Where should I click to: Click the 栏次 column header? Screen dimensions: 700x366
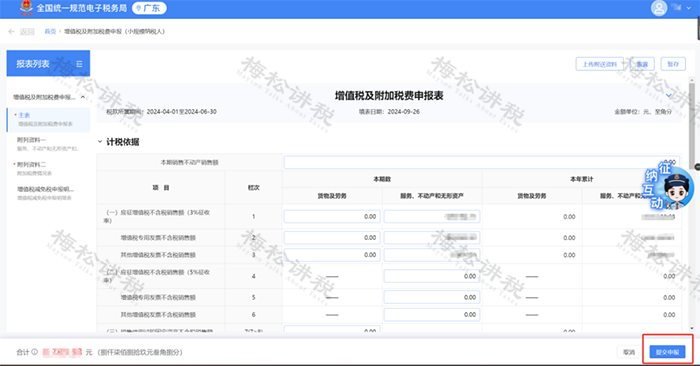pyautogui.click(x=254, y=188)
